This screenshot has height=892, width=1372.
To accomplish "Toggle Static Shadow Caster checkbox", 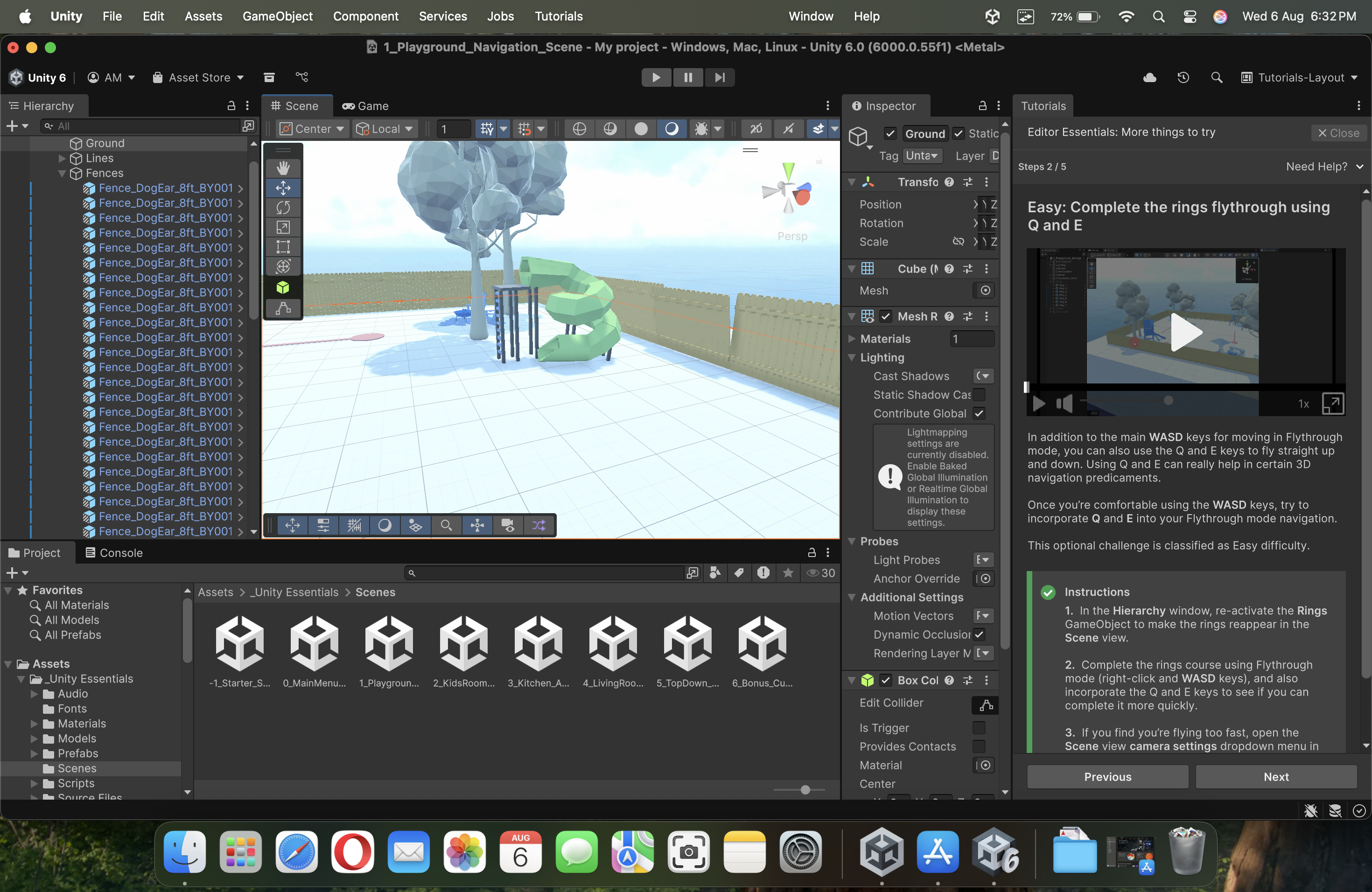I will [x=979, y=395].
